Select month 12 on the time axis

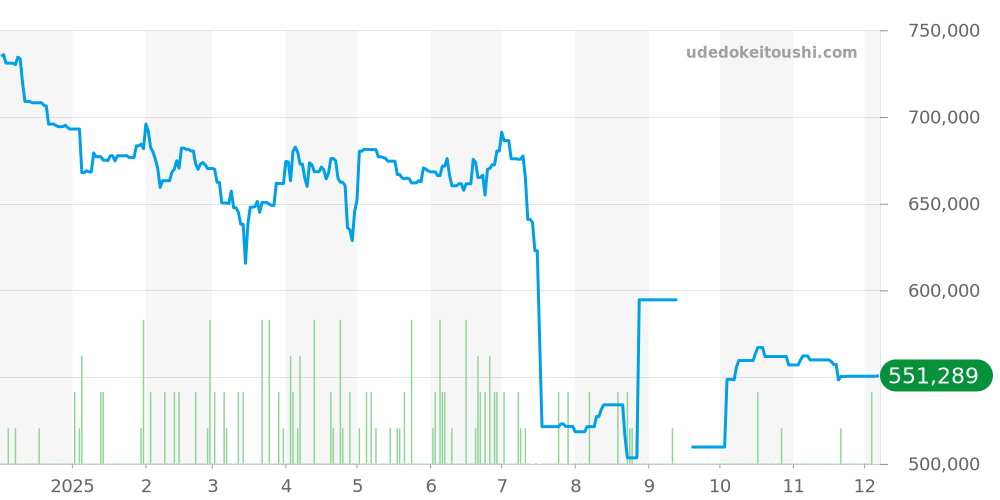tap(865, 486)
